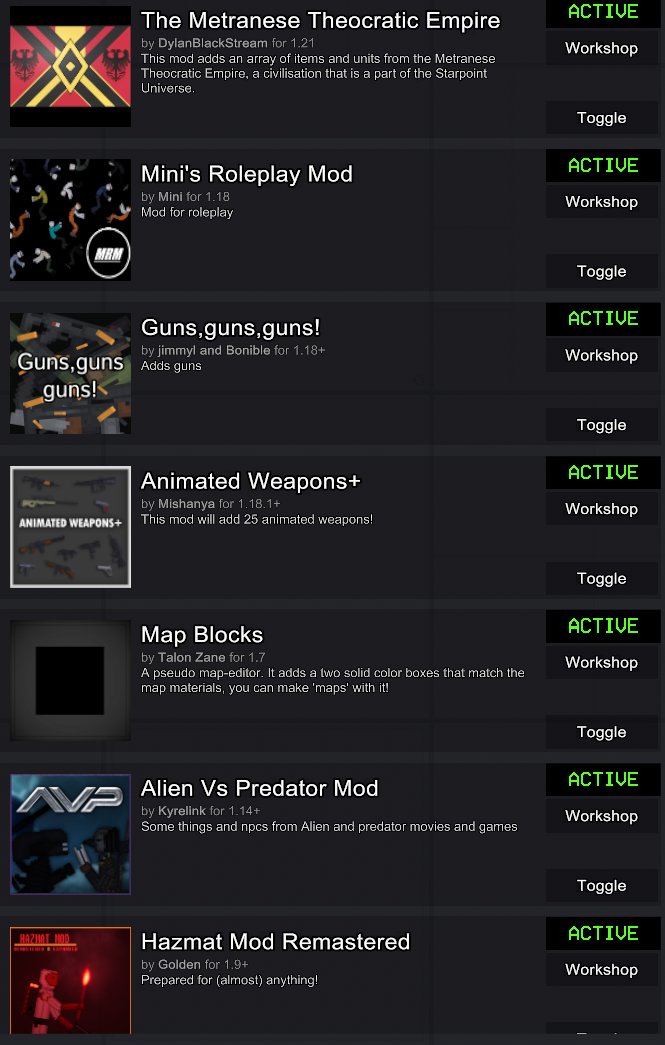Screen dimensions: 665x1045
Task: Select the Hazmat Mod Remastered thumbnail
Action: [70, 980]
